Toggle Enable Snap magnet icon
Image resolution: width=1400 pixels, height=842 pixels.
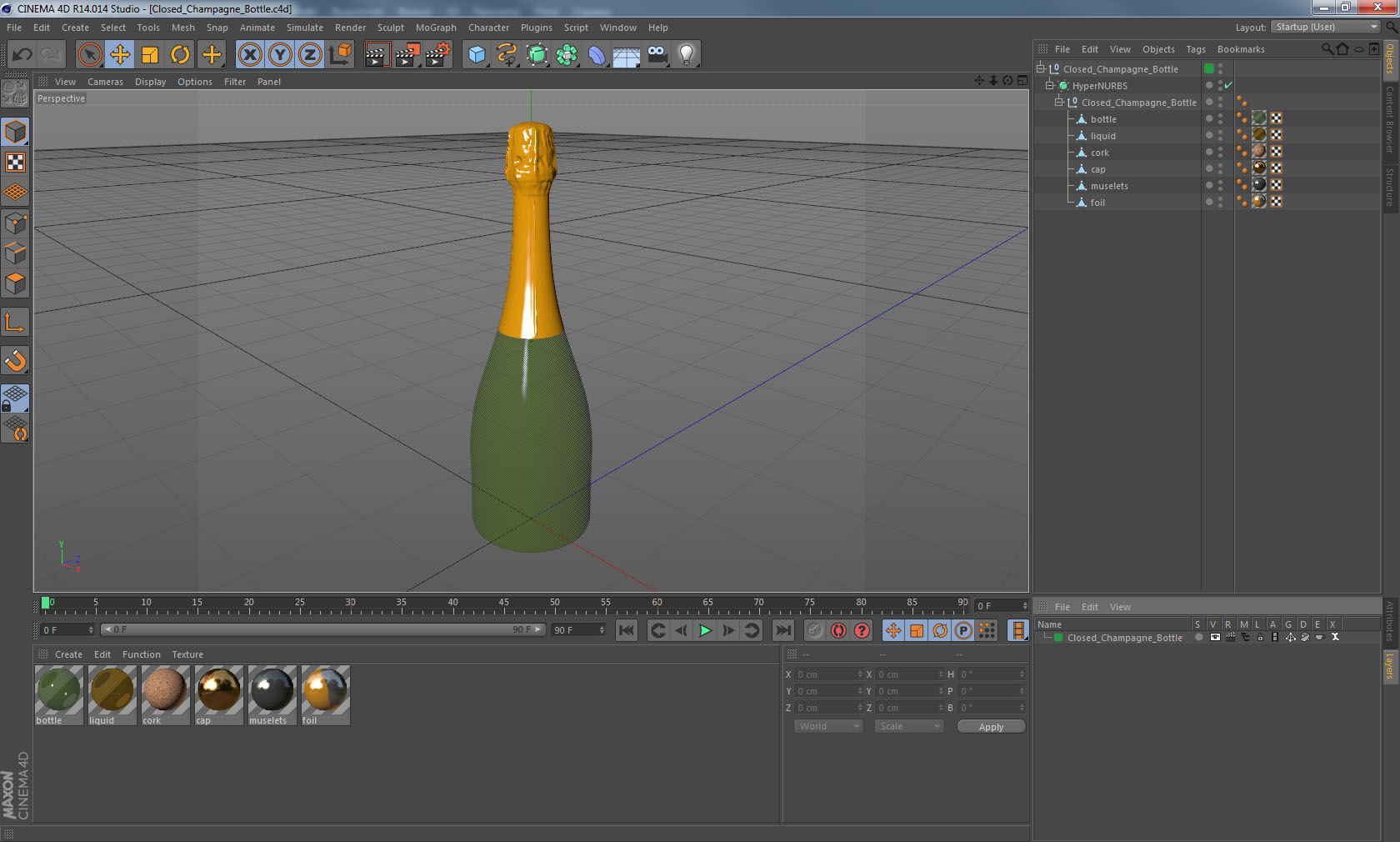(15, 360)
